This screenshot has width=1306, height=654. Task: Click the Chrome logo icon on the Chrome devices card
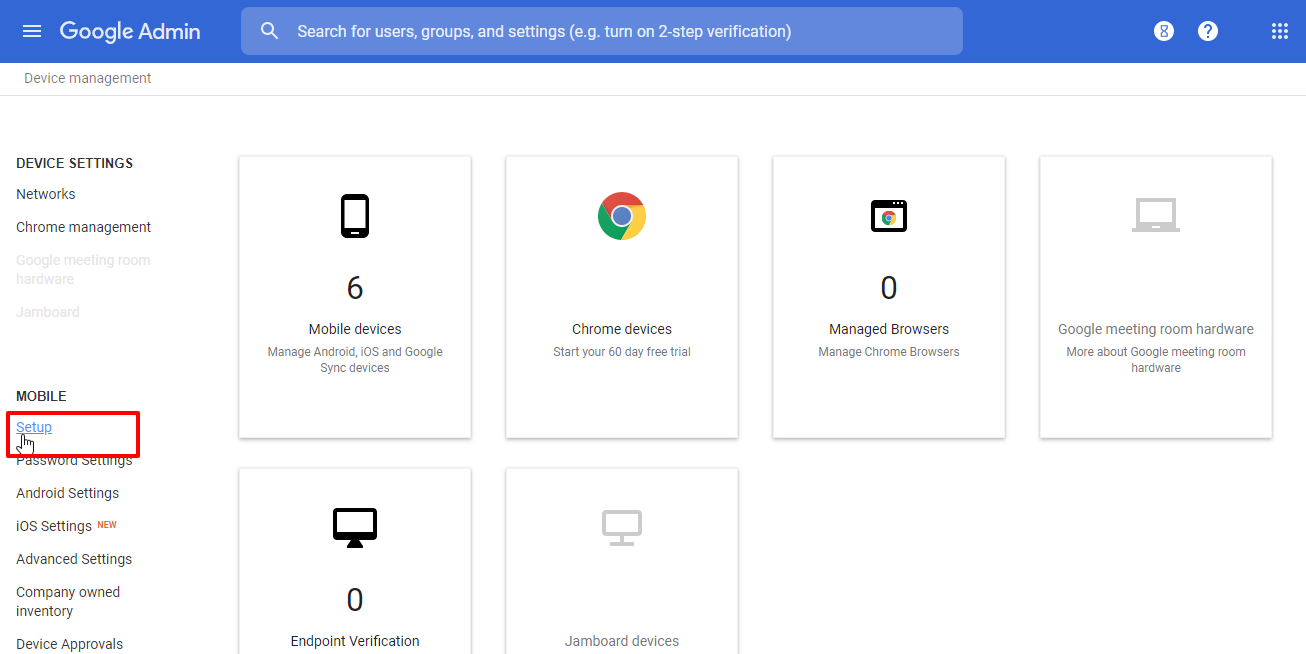click(622, 216)
